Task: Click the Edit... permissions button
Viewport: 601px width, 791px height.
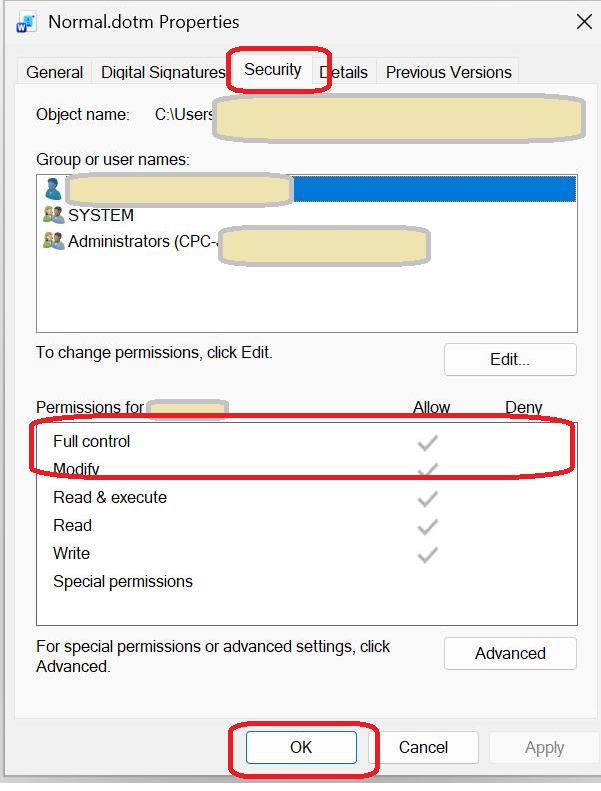Action: click(x=510, y=360)
